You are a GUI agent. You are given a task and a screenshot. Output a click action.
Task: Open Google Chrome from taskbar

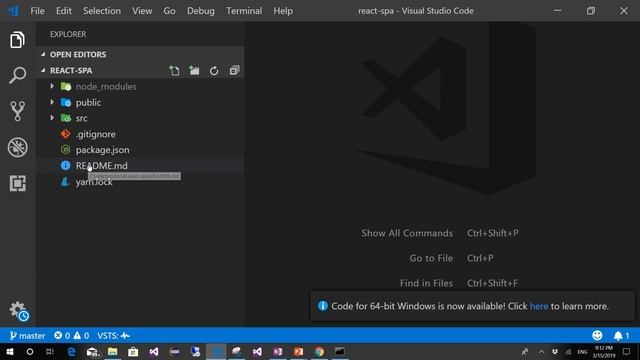pyautogui.click(x=319, y=351)
